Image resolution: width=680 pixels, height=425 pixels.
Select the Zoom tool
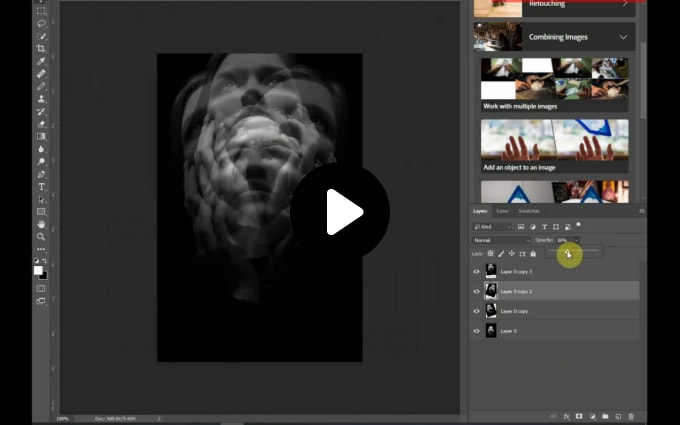pos(41,237)
